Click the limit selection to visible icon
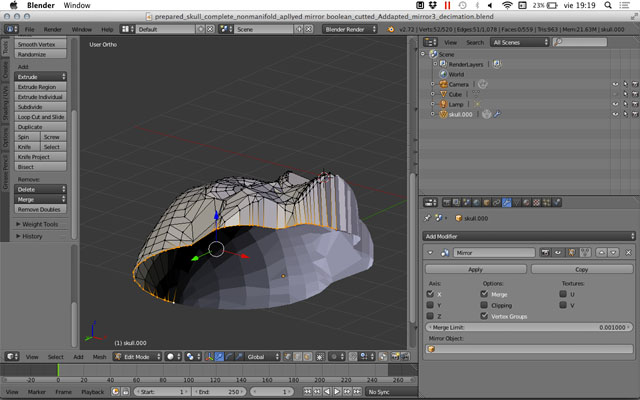Screen dimensions: 640x400 coord(320,357)
